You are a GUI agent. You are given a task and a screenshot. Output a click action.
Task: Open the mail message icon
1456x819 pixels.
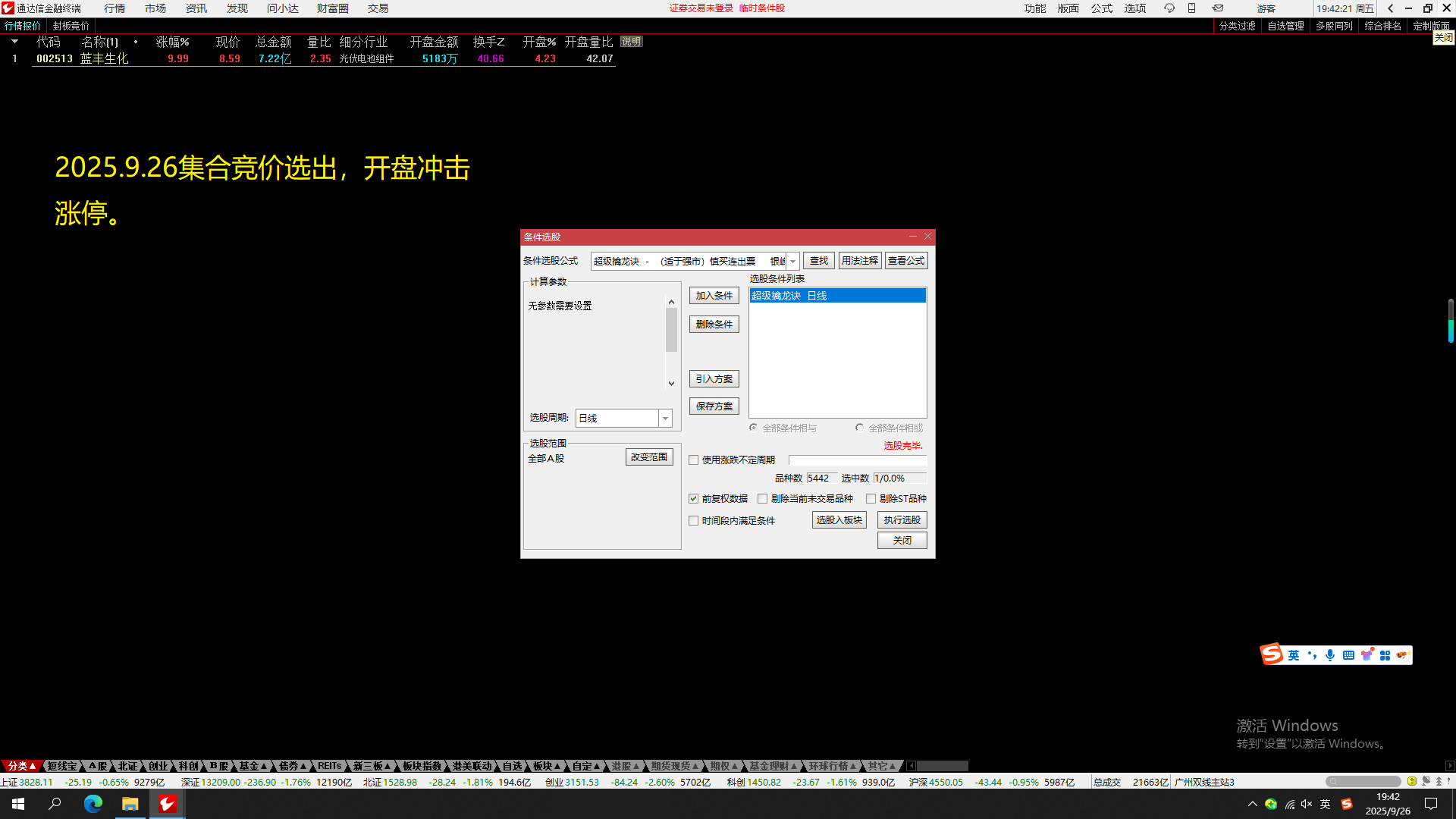(1218, 8)
